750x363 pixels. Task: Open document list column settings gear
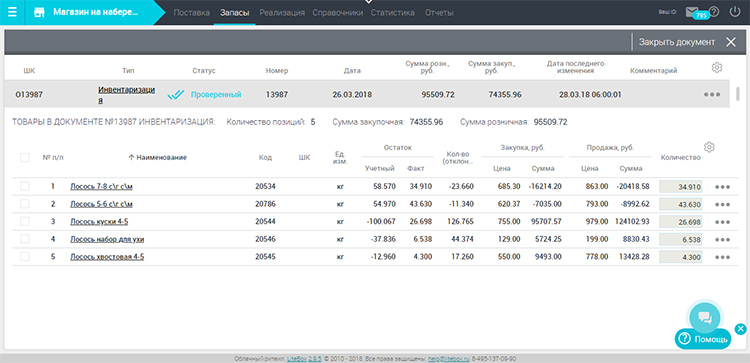716,68
